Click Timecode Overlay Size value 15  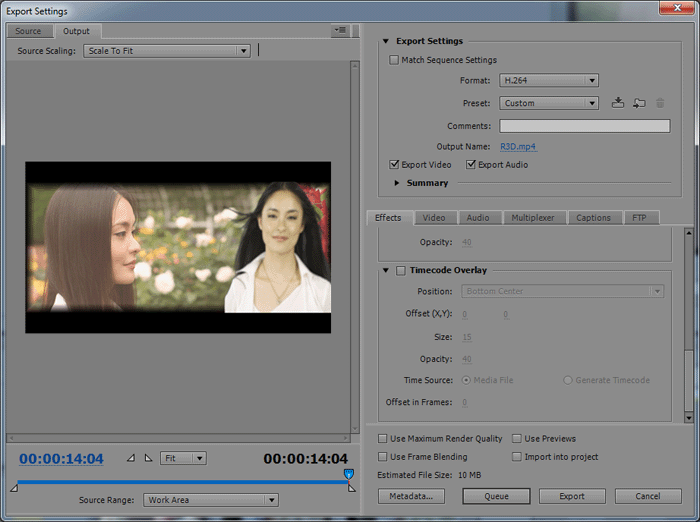point(467,337)
